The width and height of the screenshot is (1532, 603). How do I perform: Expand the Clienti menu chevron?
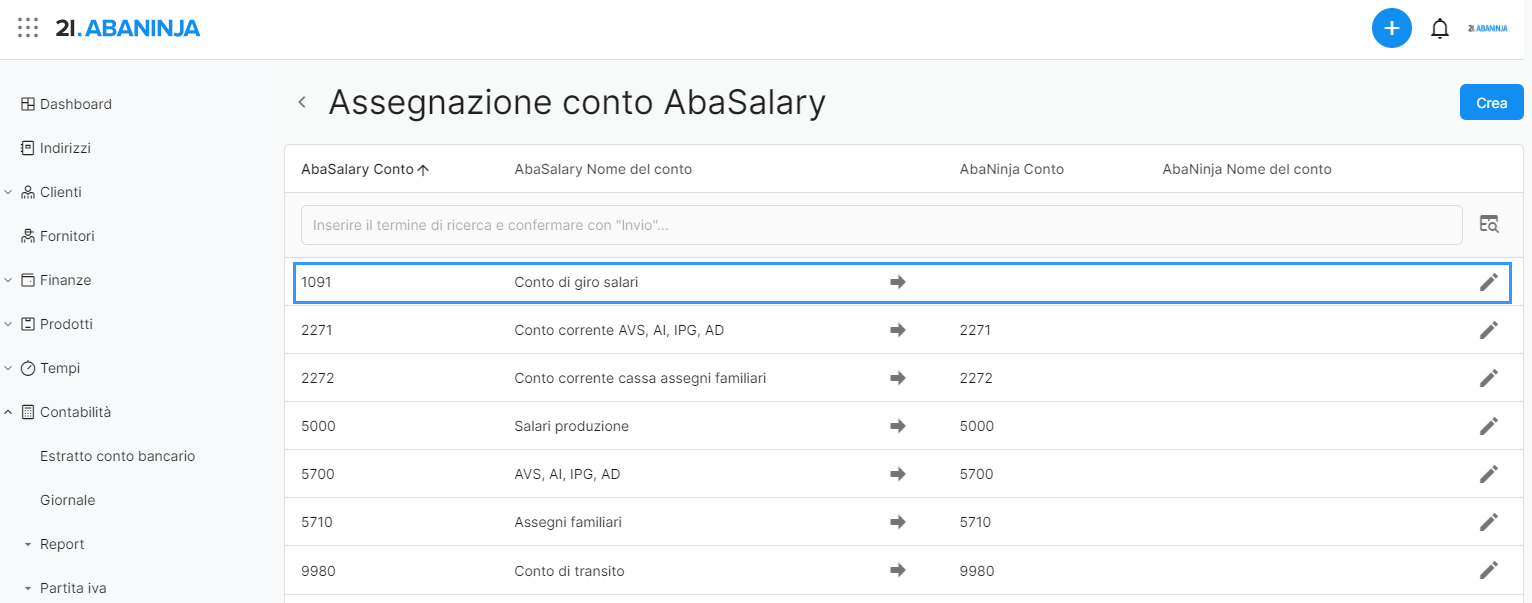(x=8, y=192)
